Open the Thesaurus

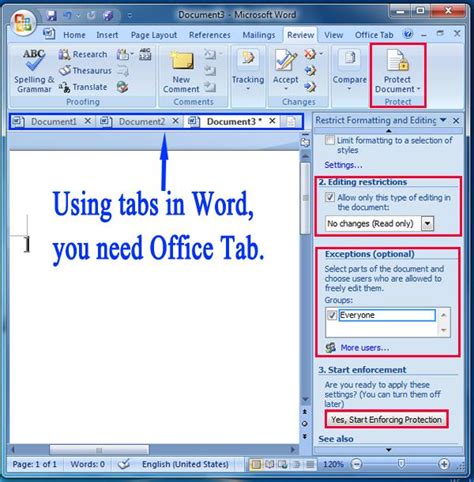pos(85,71)
